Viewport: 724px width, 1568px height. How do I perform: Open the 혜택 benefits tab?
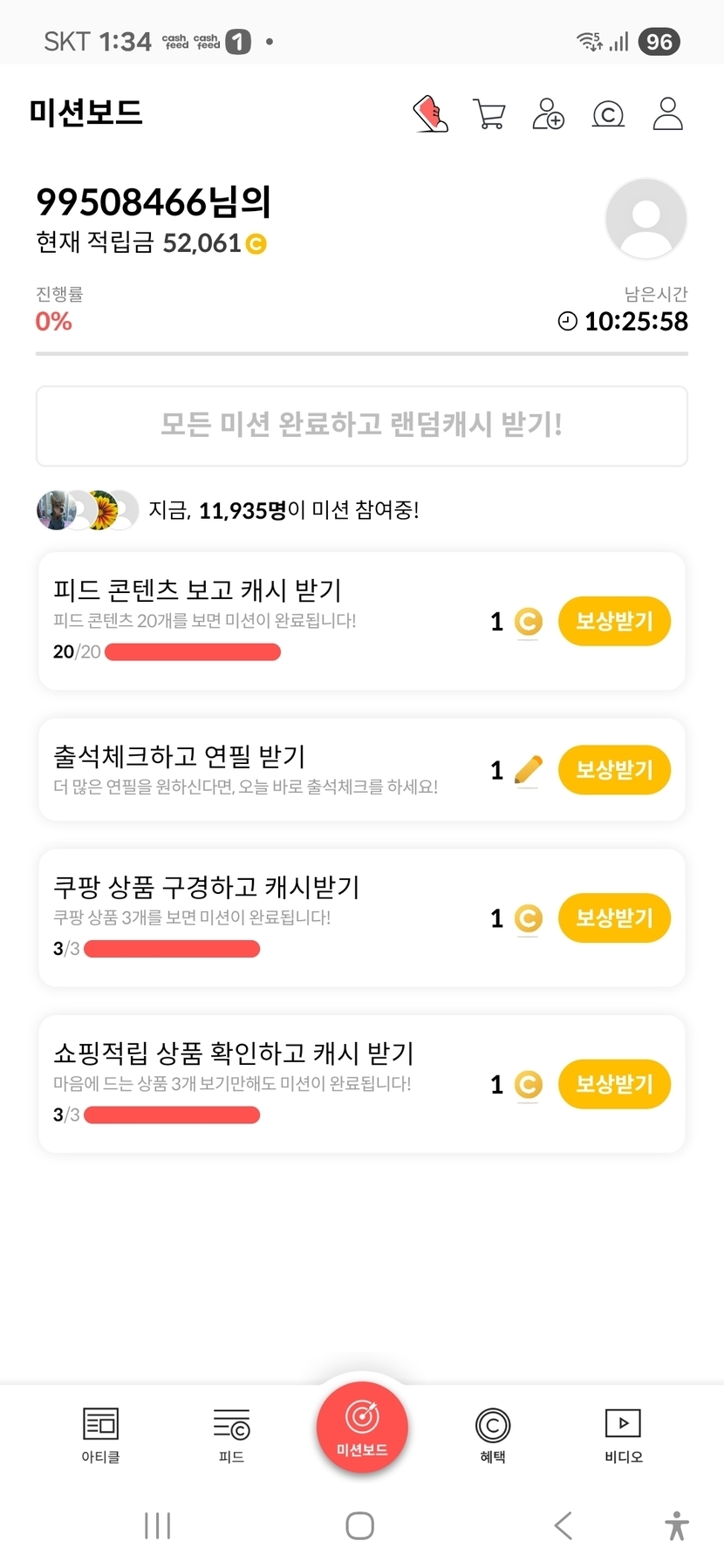coord(493,1435)
